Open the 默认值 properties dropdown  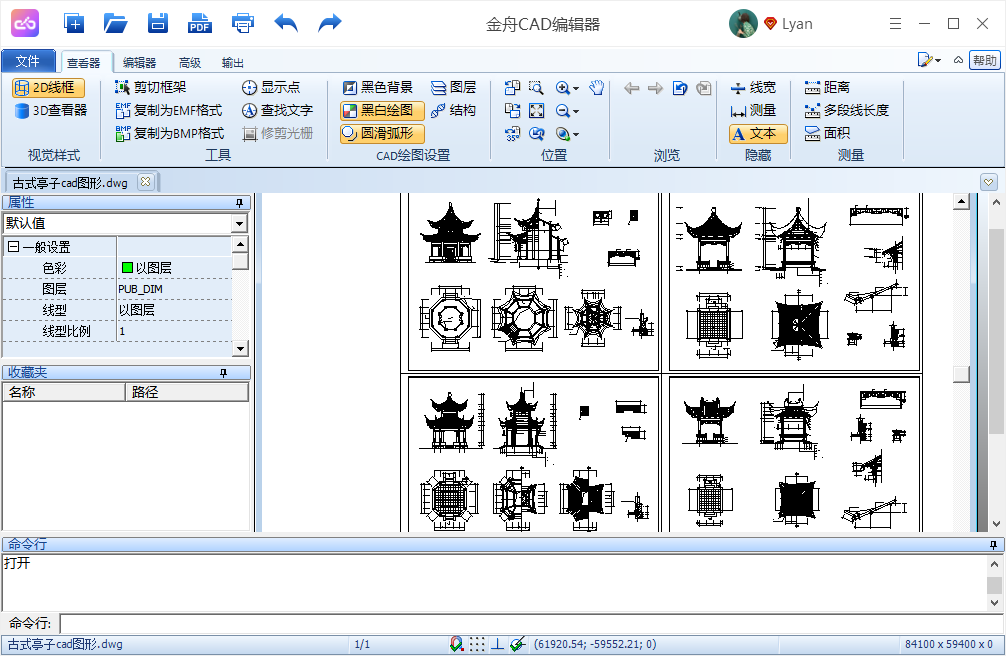coord(239,224)
